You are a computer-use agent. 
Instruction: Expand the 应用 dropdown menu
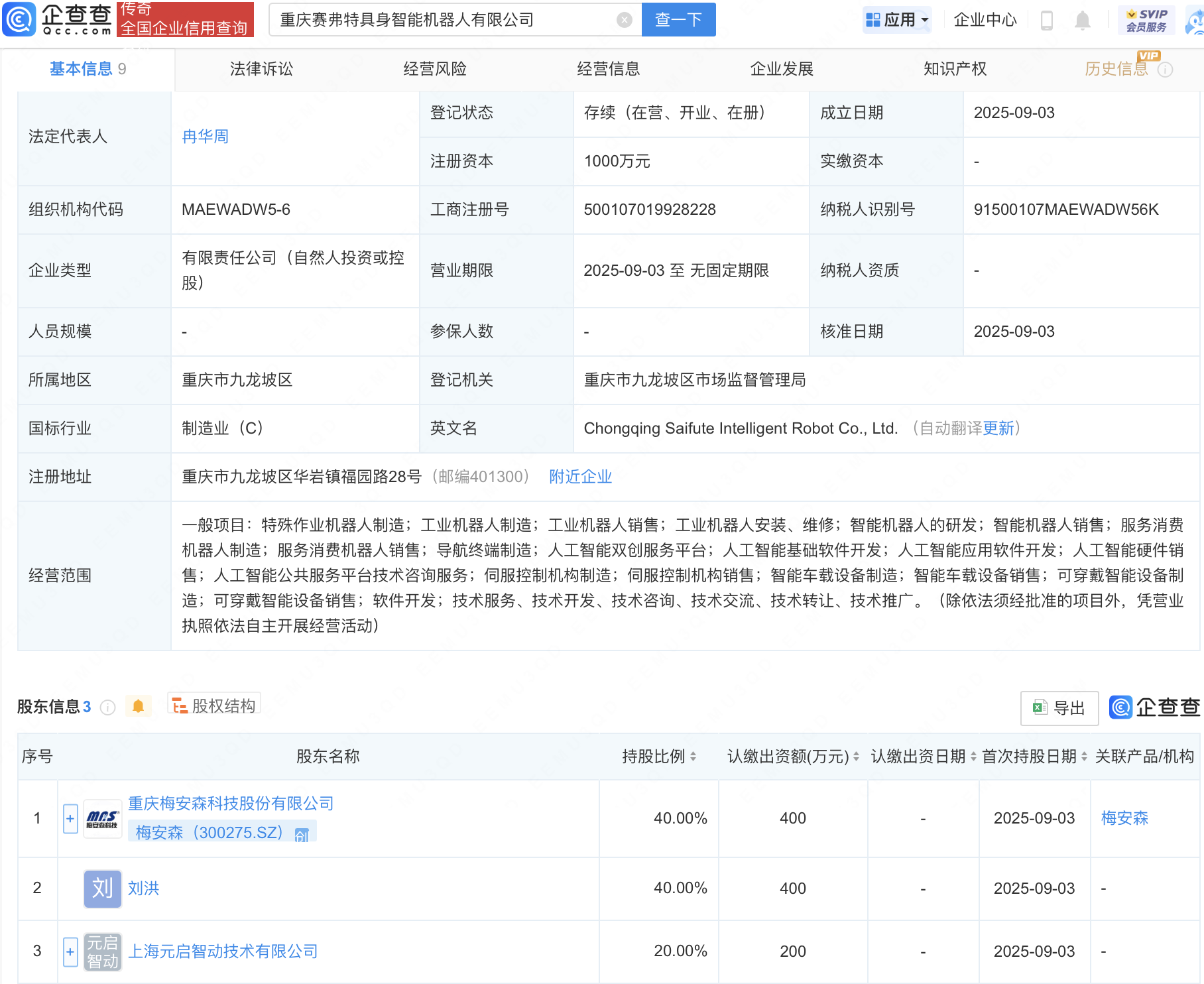click(x=897, y=20)
